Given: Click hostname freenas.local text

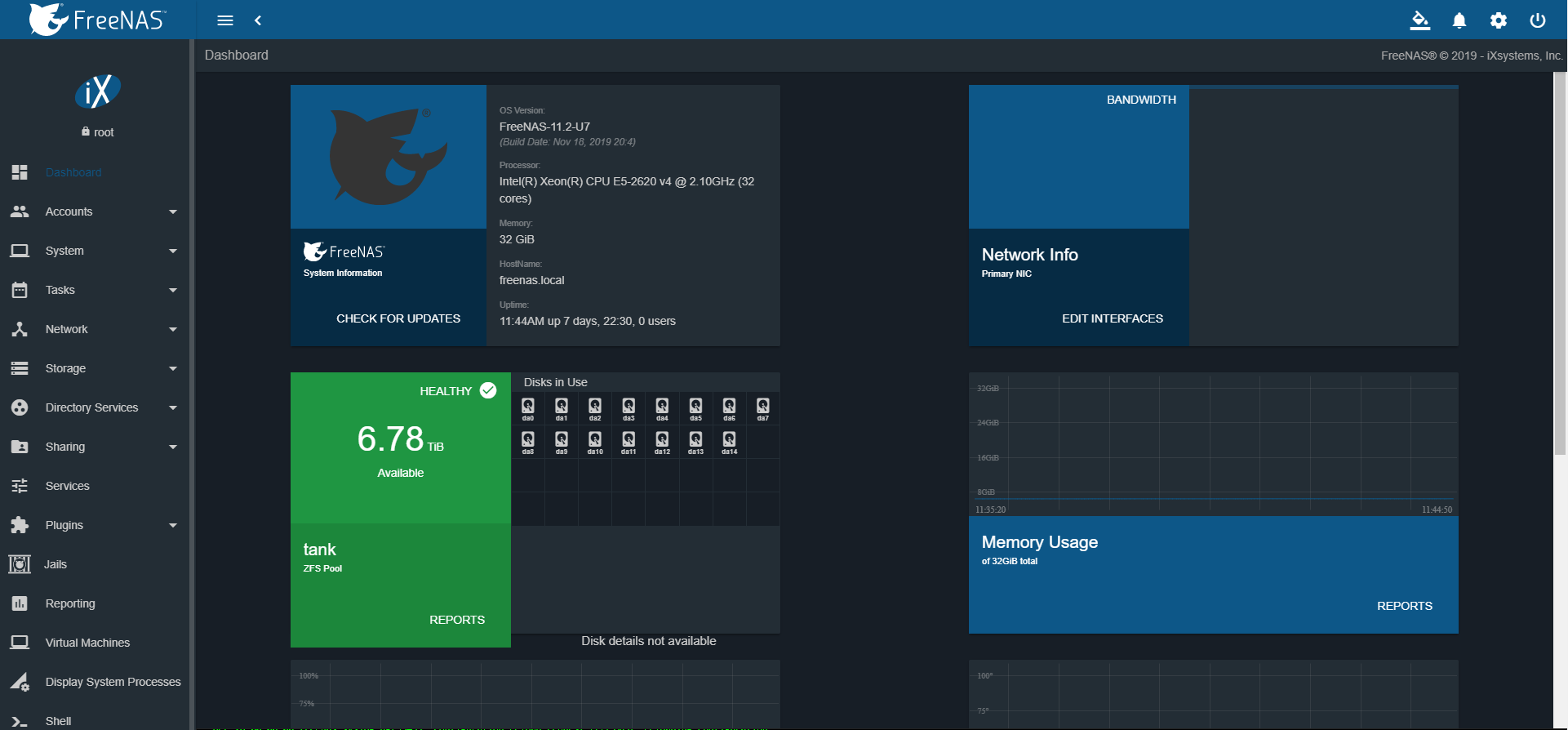Looking at the screenshot, I should tap(532, 280).
